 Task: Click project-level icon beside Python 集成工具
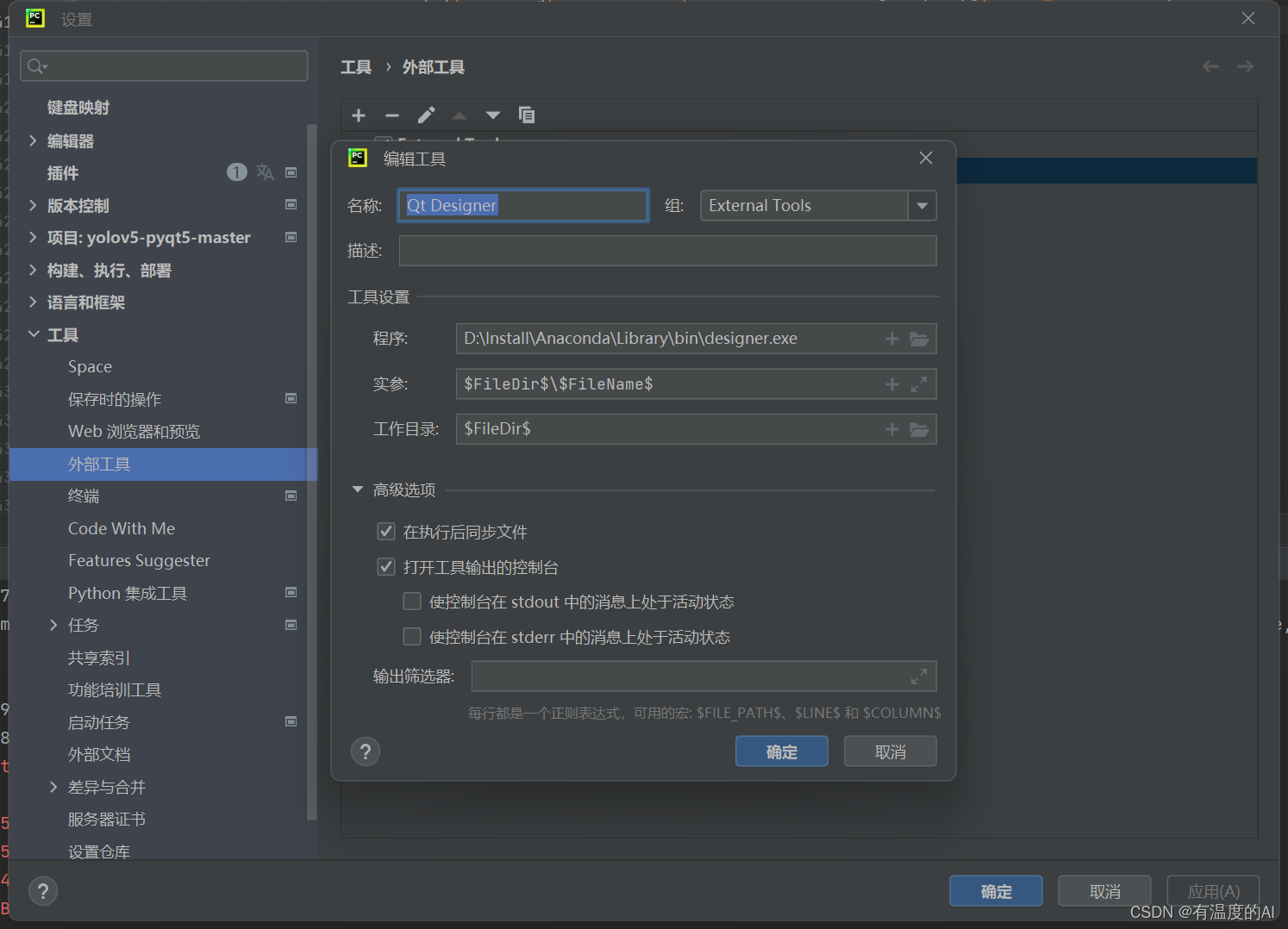click(x=291, y=593)
